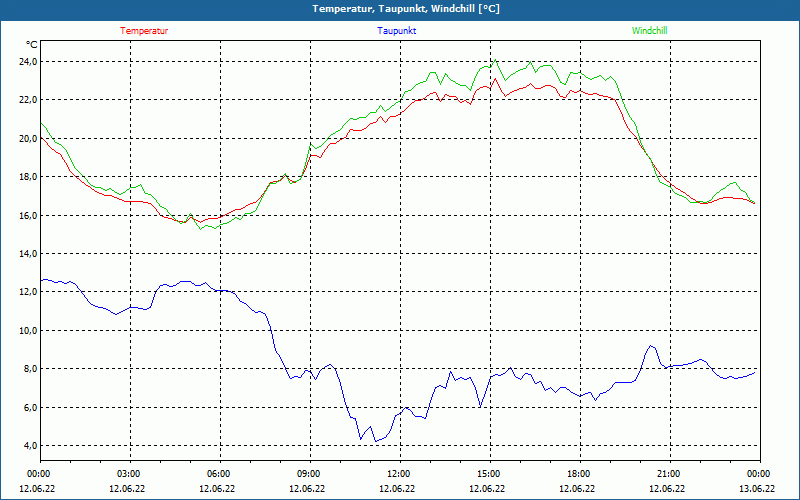Click the 12:00 time axis label
The height and width of the screenshot is (500, 800).
click(400, 474)
